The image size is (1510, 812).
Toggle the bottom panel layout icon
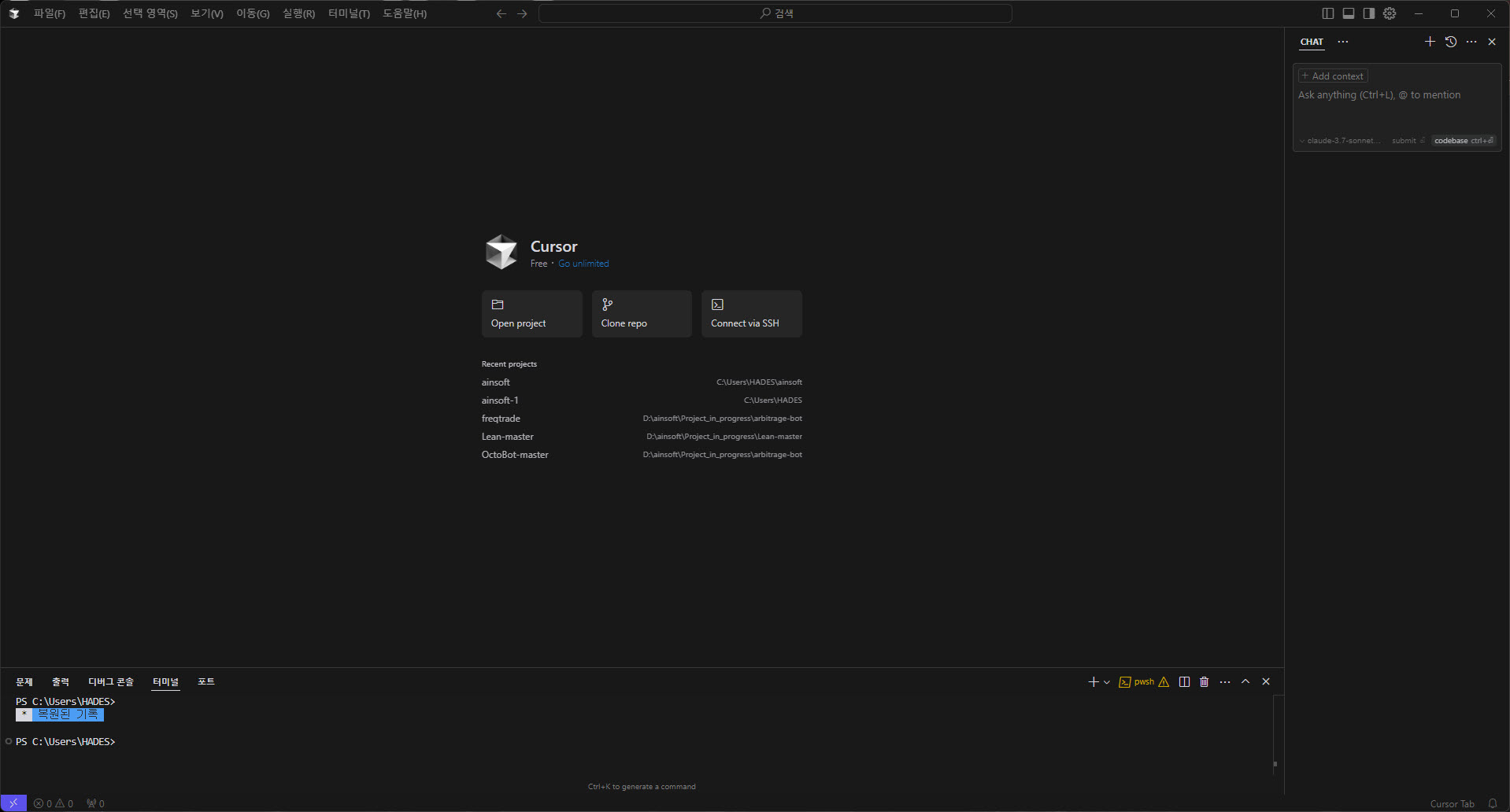coord(1349,13)
